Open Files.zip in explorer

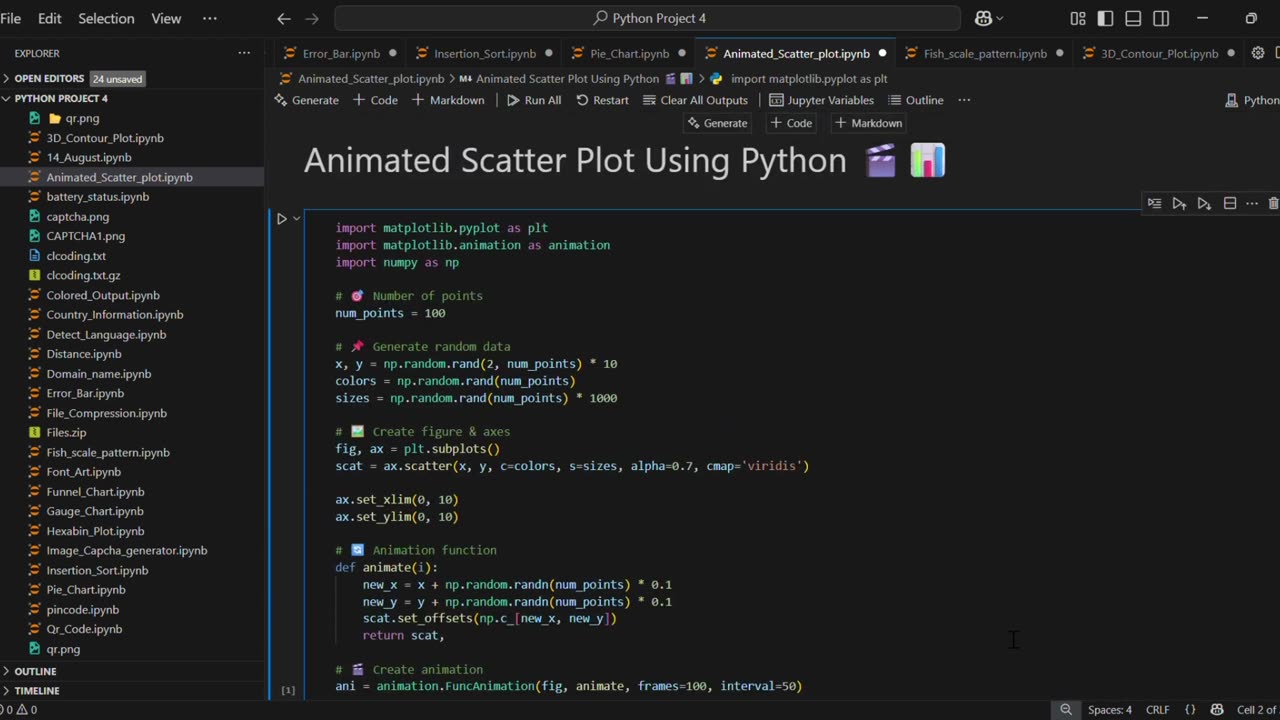pyautogui.click(x=66, y=432)
